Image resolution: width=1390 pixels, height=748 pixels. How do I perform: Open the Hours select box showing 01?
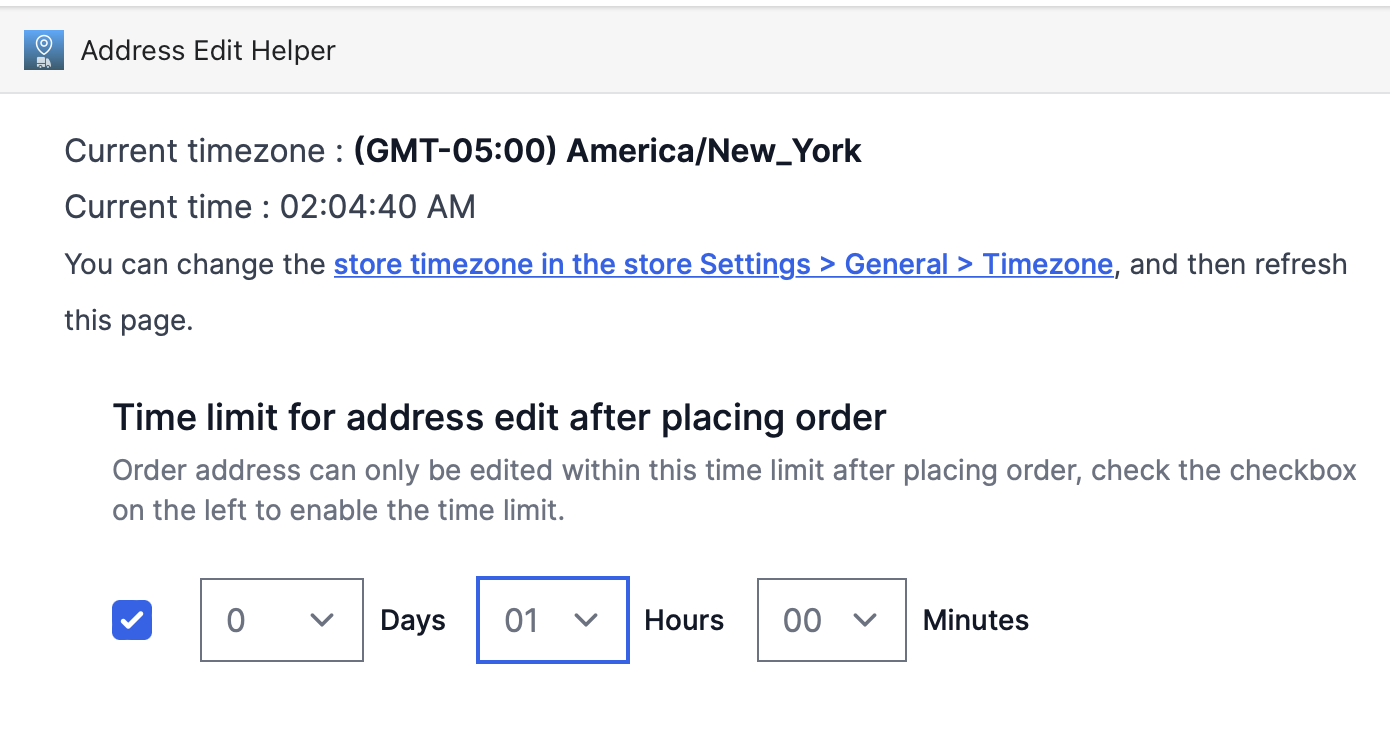553,620
